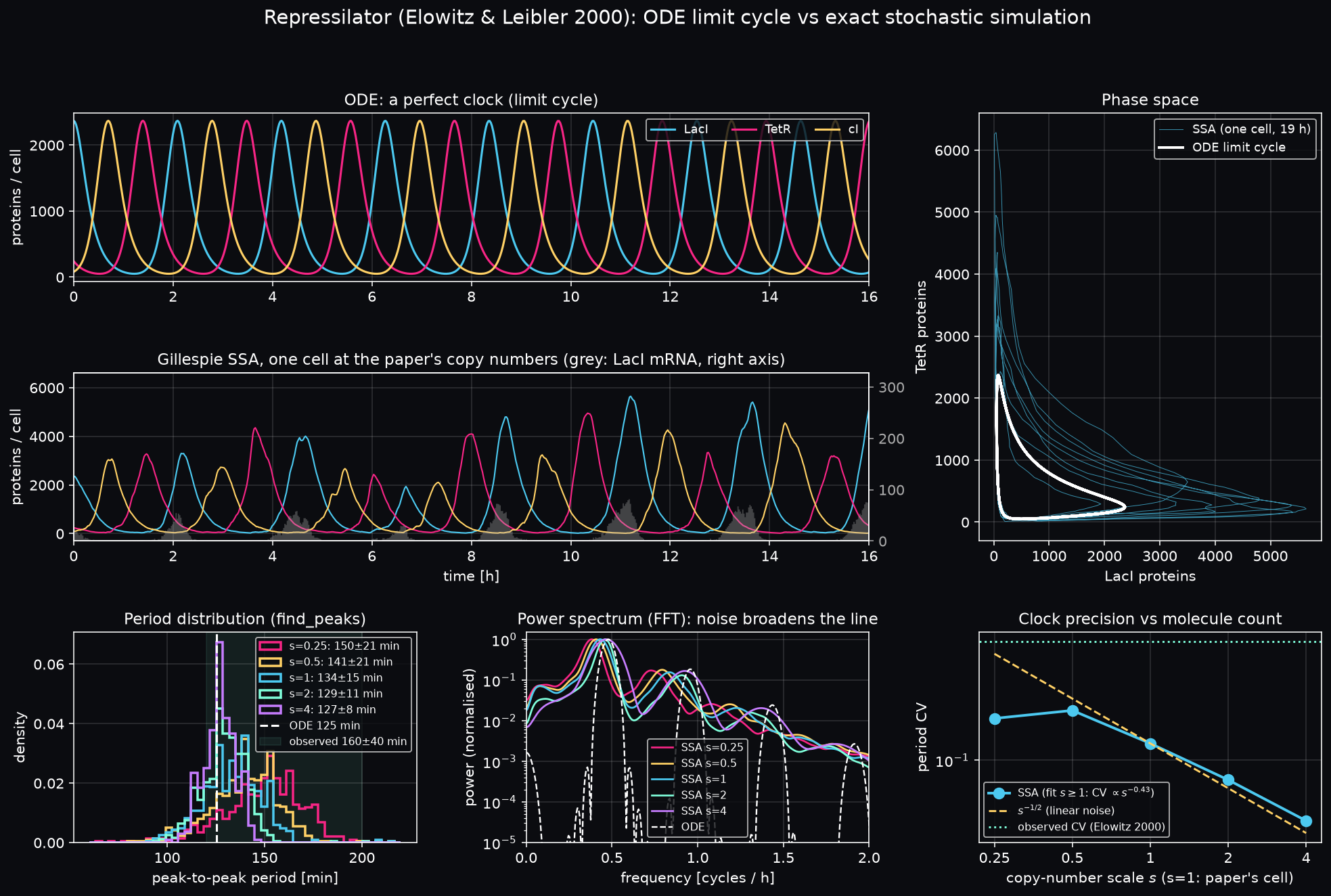This screenshot has width=1331, height=896.
Task: Click legend entry 's=0.25: 150±21 min'
Action: point(330,646)
